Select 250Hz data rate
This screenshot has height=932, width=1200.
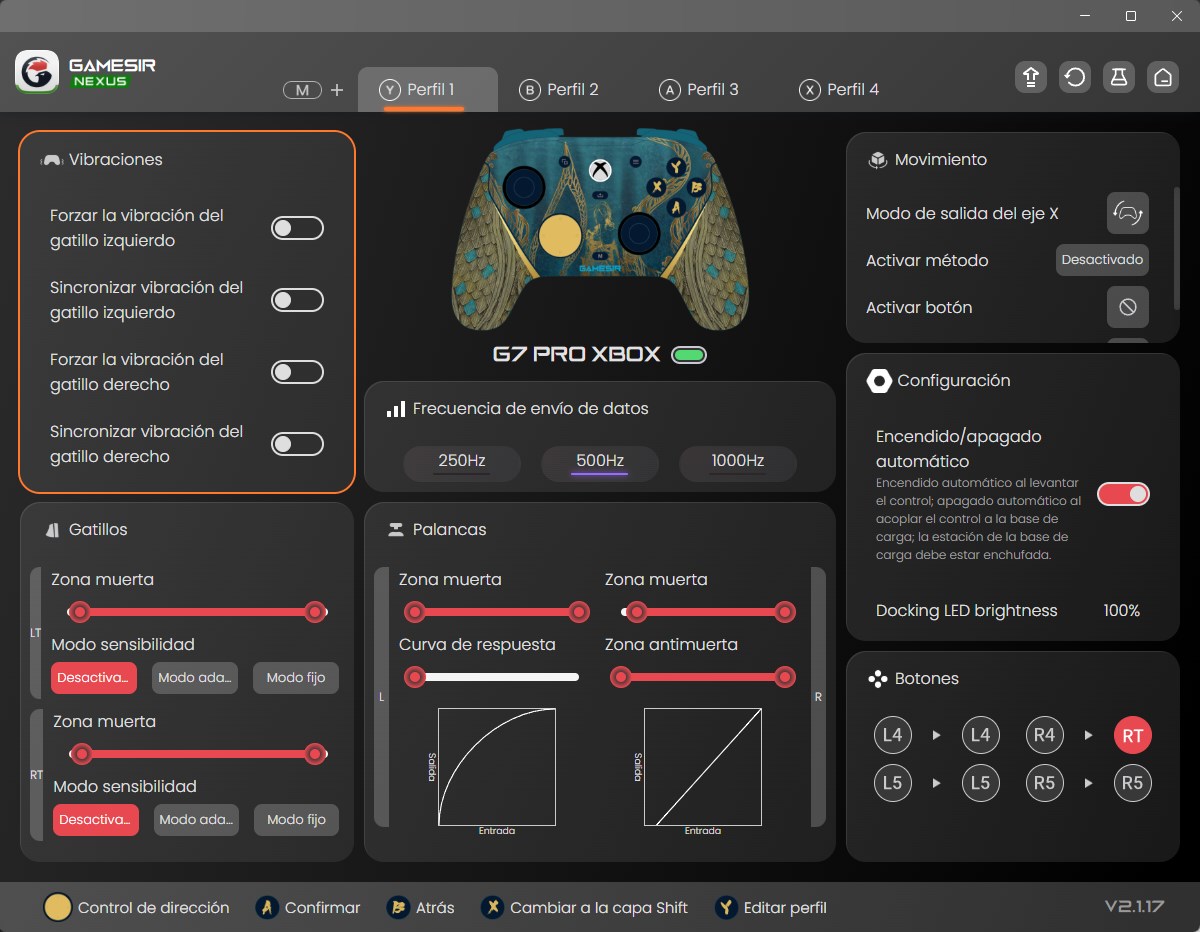[x=462, y=462]
